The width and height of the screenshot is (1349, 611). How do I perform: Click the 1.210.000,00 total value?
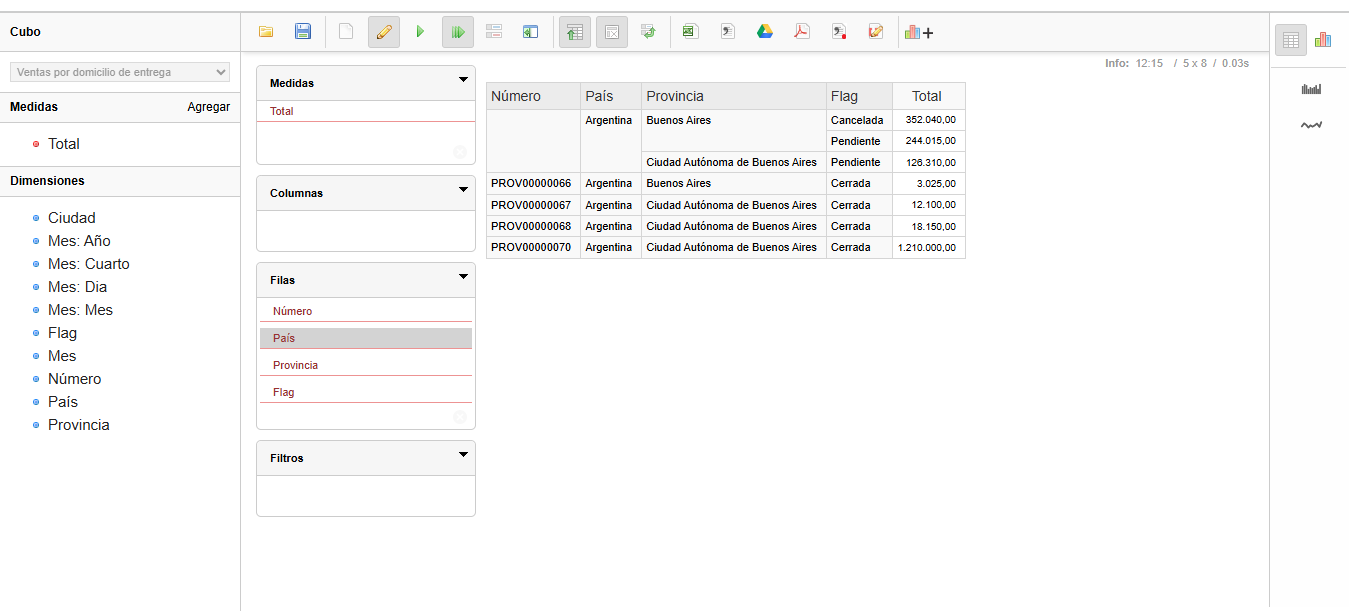tap(929, 247)
